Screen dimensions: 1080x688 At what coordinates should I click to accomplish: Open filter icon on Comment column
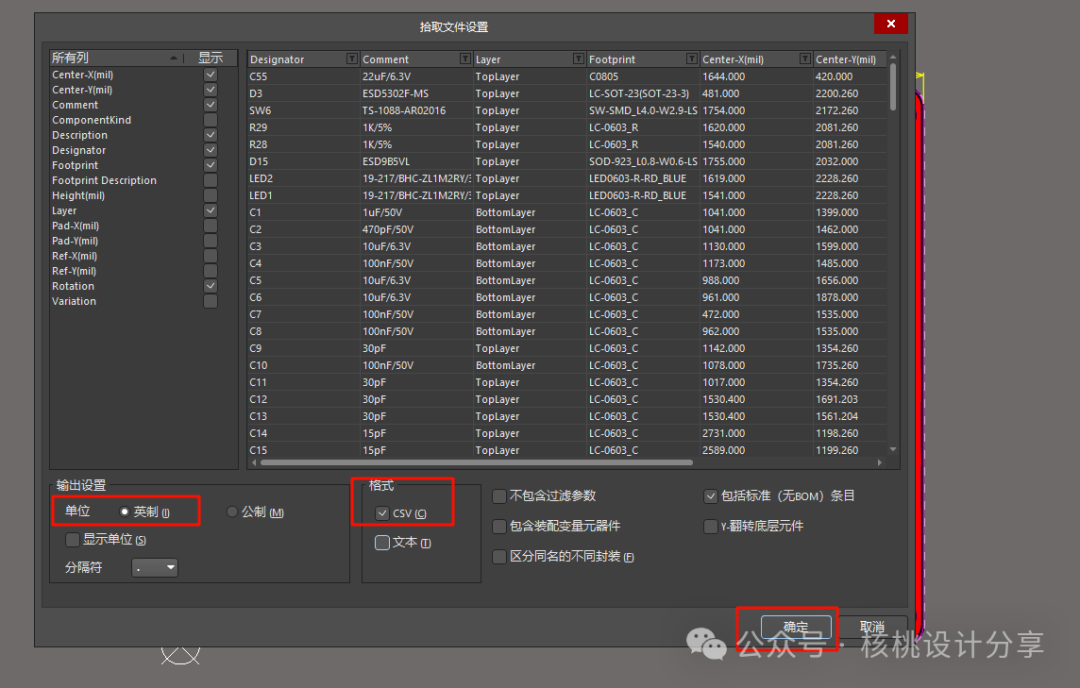(466, 59)
